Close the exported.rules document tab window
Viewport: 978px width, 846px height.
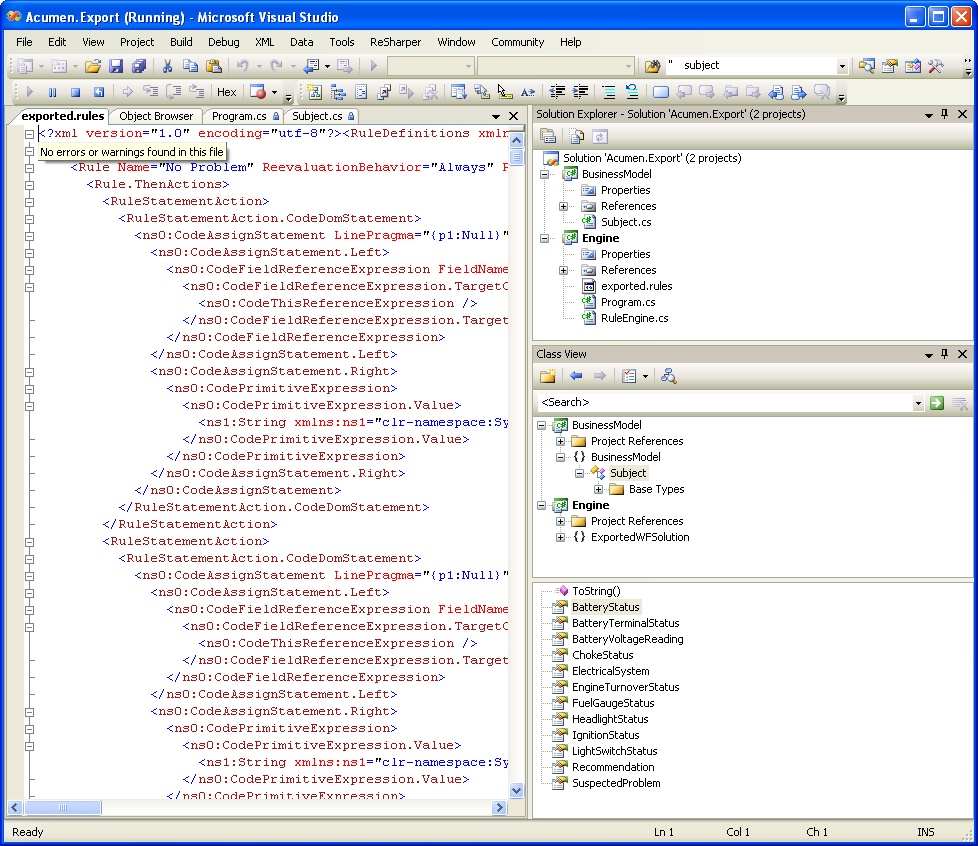(513, 116)
